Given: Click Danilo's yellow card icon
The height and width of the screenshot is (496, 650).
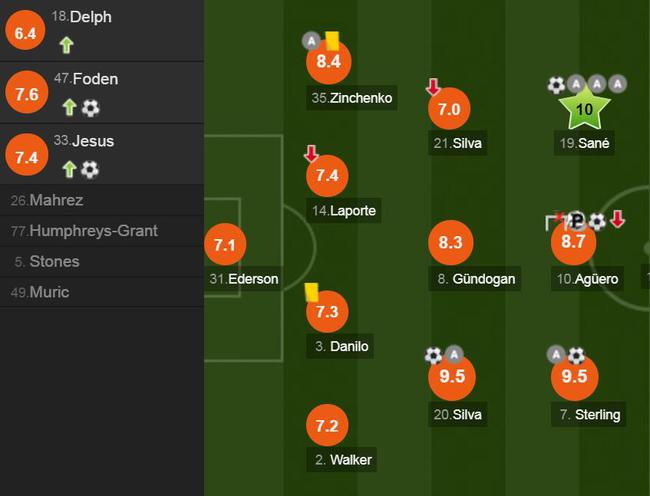Looking at the screenshot, I should (311, 292).
